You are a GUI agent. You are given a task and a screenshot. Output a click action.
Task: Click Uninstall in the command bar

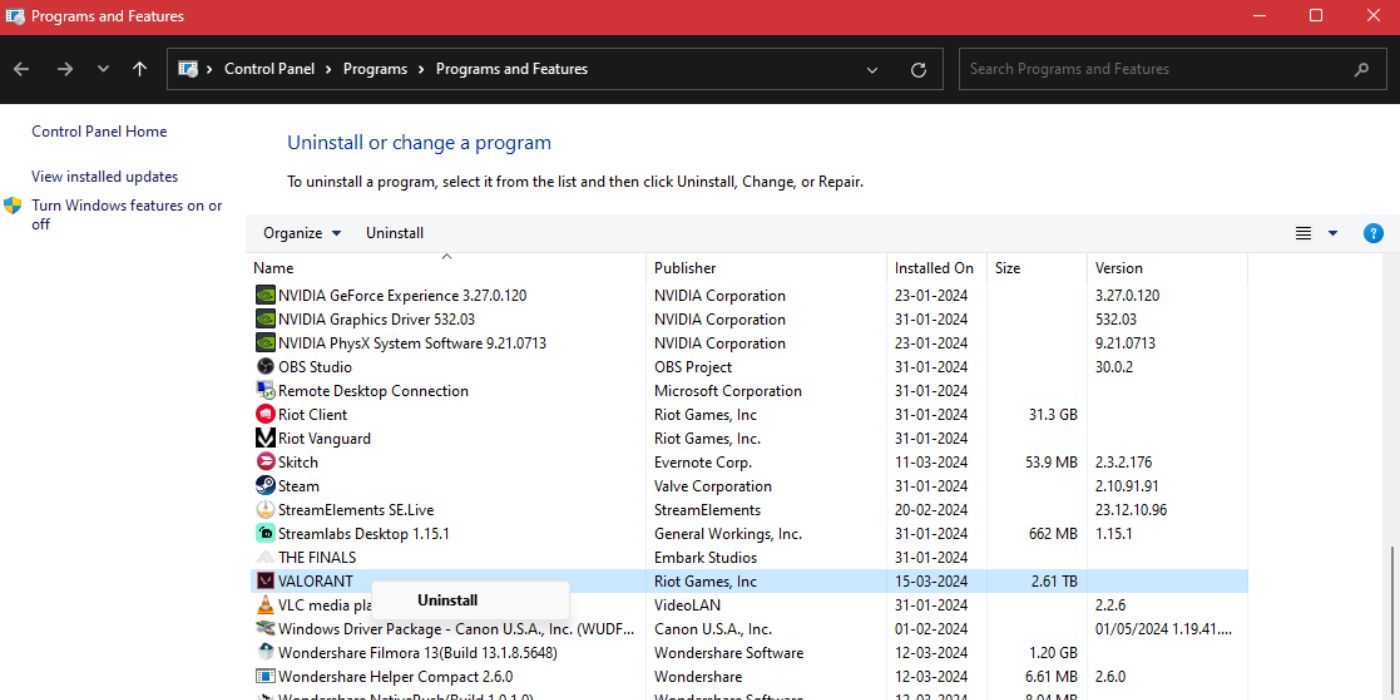pos(393,232)
